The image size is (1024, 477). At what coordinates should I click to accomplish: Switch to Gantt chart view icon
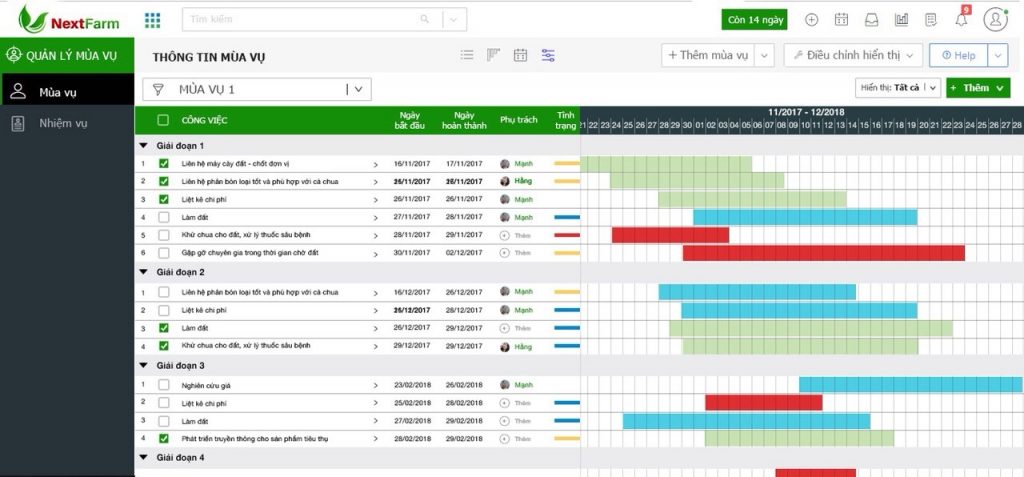[493, 56]
